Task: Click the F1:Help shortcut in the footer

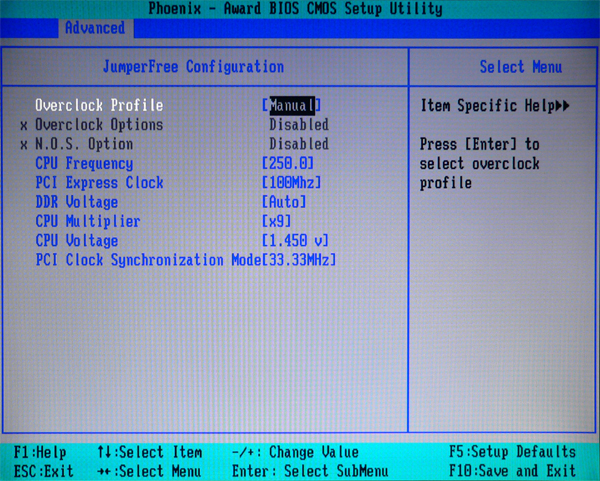Action: tap(39, 452)
